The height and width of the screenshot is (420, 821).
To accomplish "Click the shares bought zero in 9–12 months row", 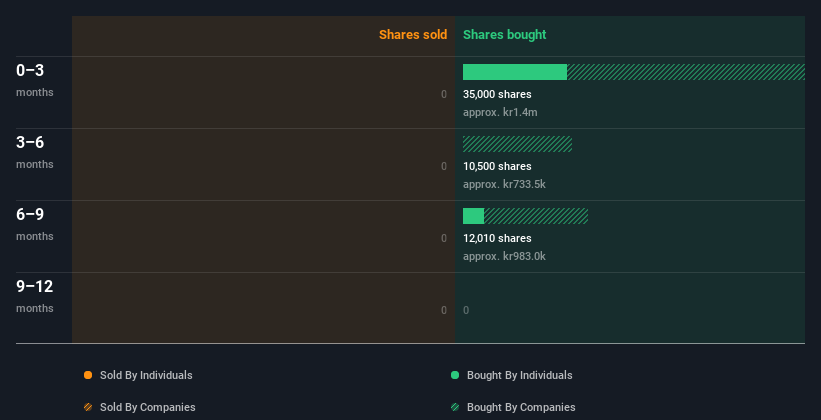I will pyautogui.click(x=466, y=311).
